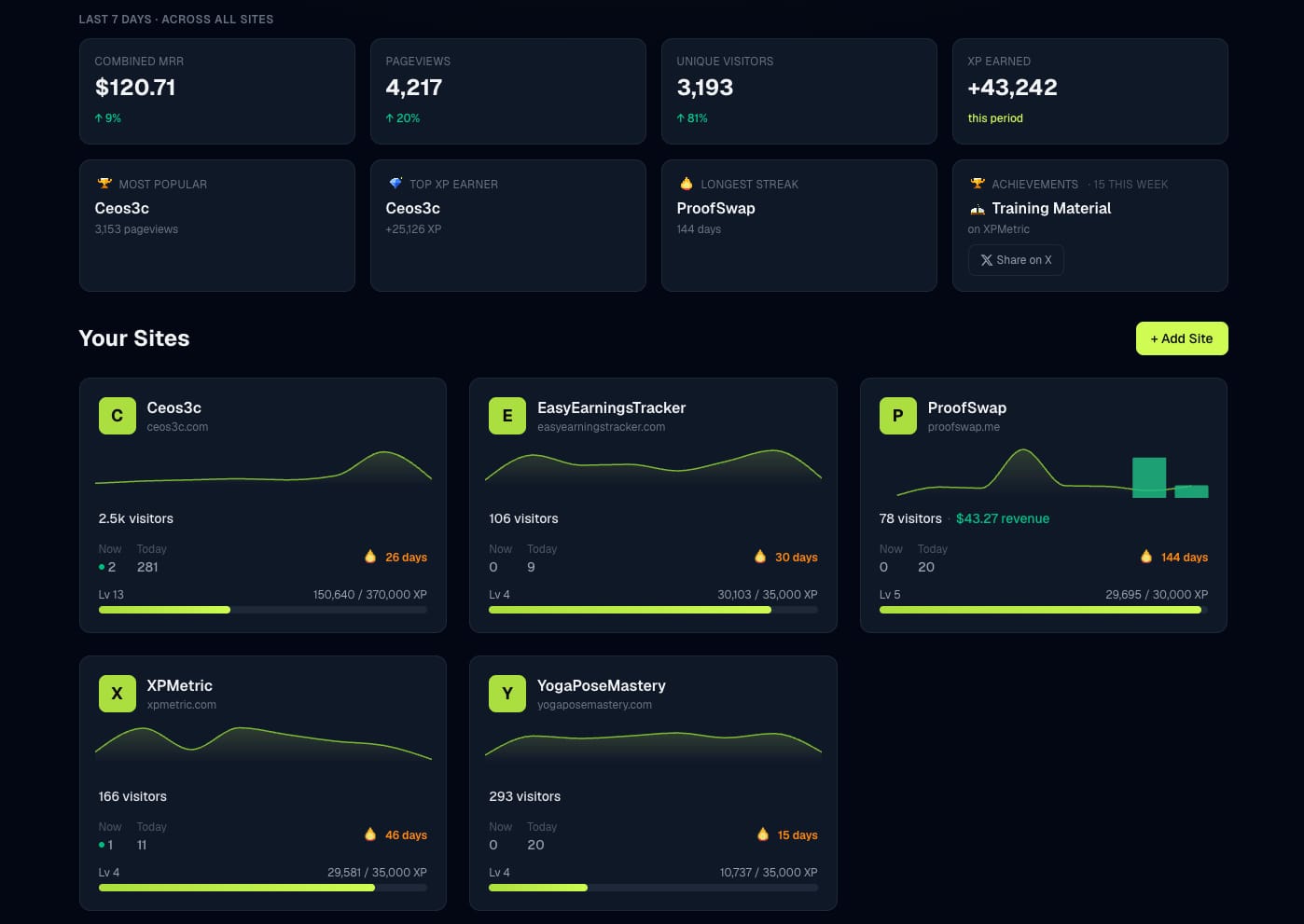Click the icon beside Training Material
The image size is (1304, 924).
click(978, 209)
